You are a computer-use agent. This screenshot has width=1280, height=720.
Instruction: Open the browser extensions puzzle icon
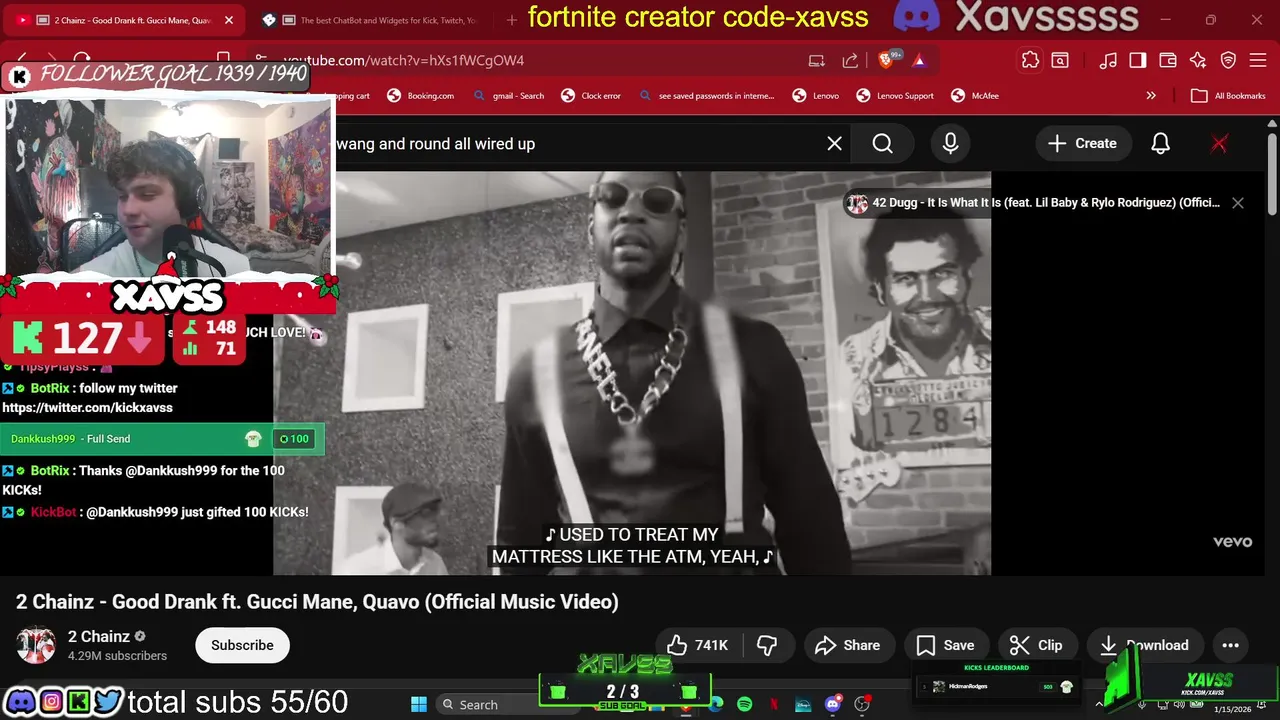tap(1030, 60)
